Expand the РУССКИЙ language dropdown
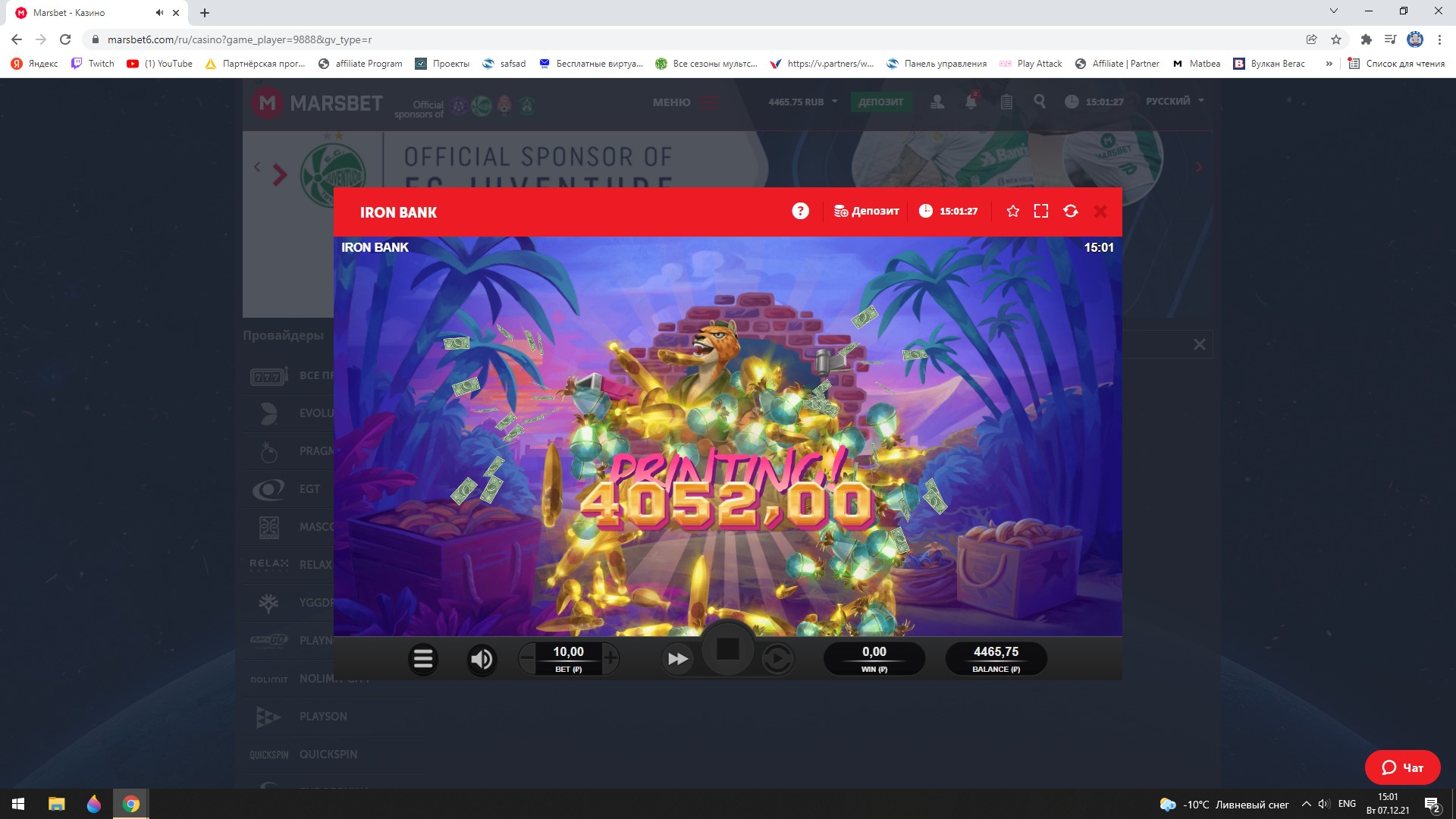The image size is (1456, 819). click(x=1175, y=101)
